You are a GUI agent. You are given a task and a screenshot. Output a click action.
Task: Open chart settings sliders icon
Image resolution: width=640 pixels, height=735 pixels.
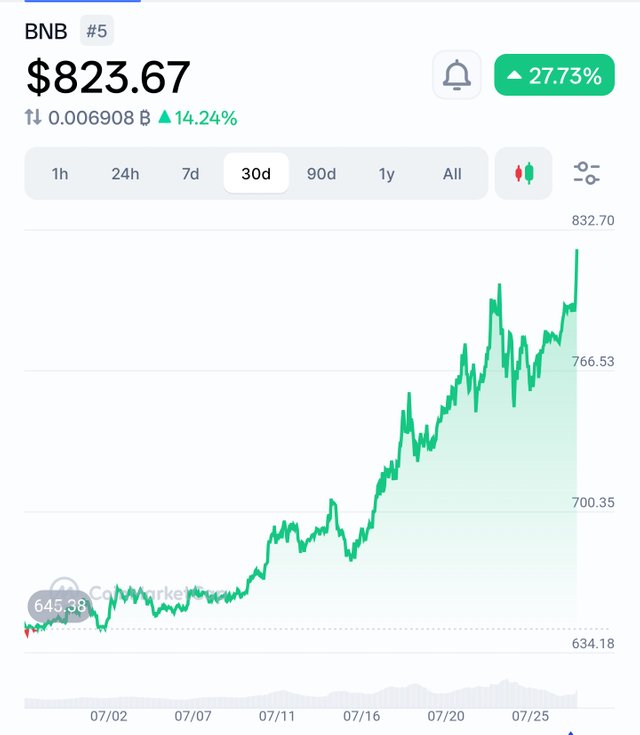(x=587, y=174)
